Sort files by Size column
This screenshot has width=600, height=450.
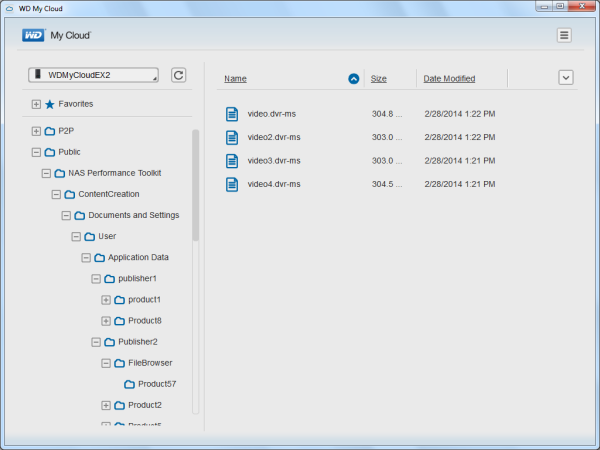[378, 79]
